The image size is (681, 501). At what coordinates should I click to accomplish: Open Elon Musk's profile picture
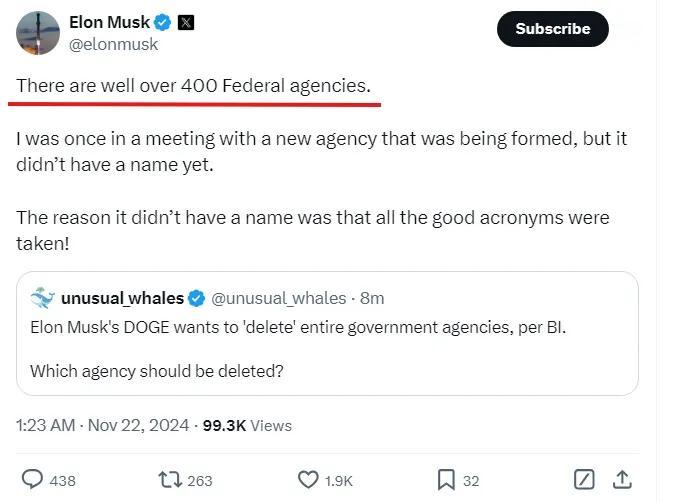pyautogui.click(x=38, y=33)
